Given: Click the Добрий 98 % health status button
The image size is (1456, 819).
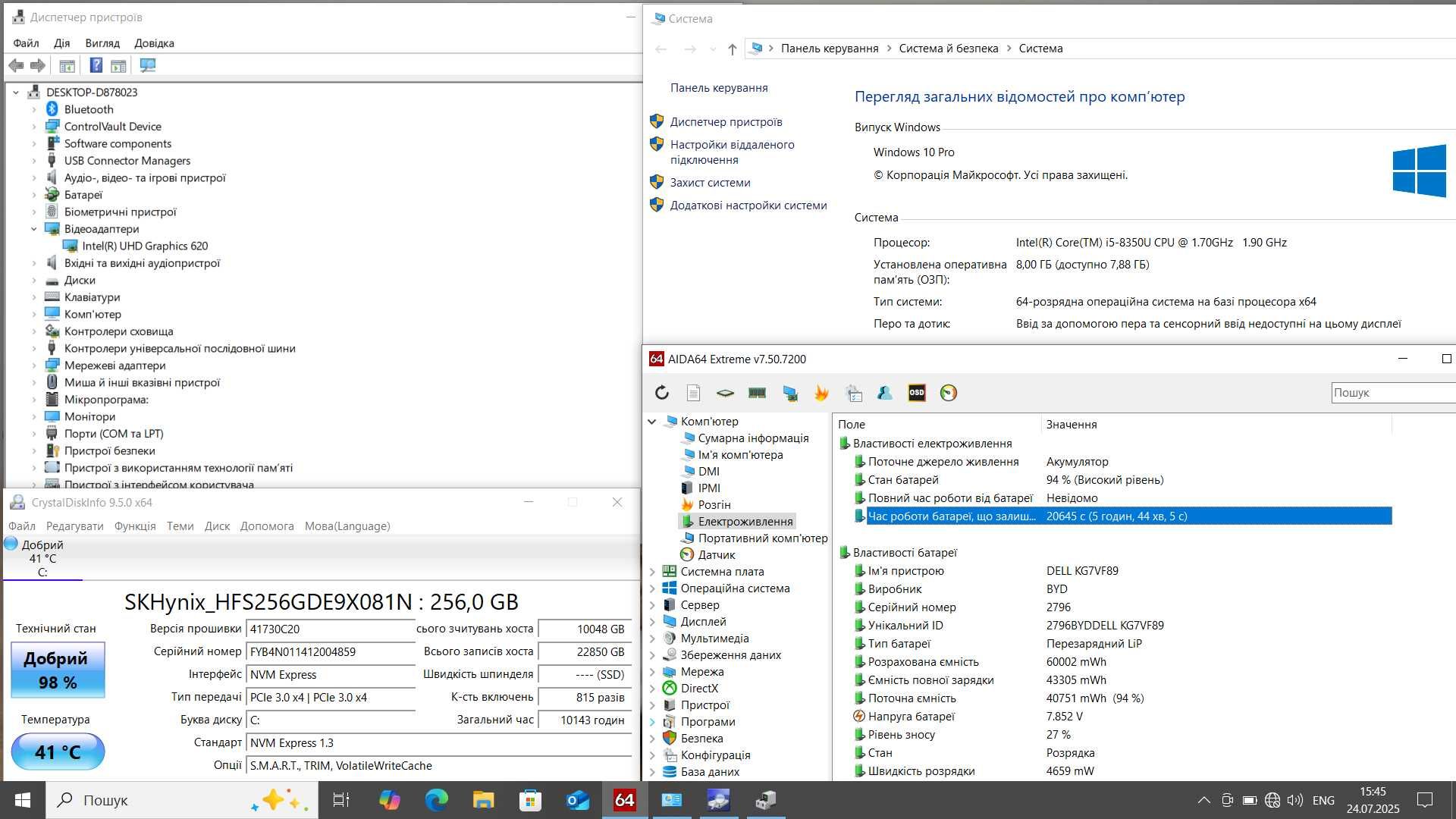Looking at the screenshot, I should click(58, 670).
